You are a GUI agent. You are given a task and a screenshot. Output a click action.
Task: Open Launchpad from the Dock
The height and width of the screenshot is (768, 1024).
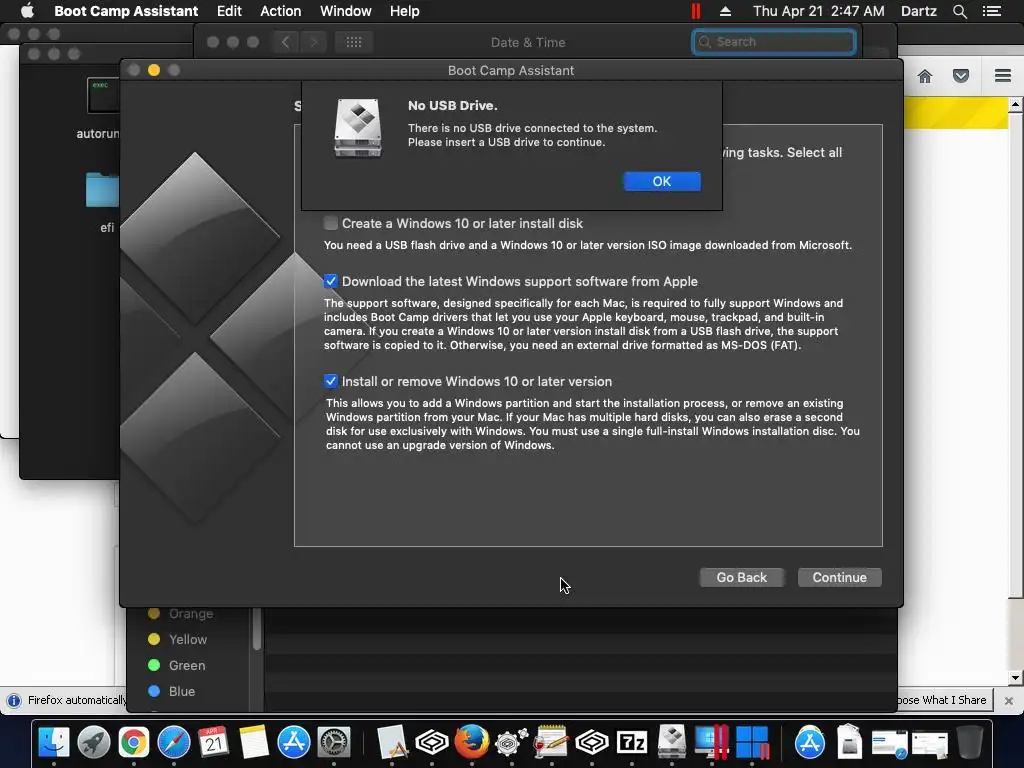coord(93,742)
